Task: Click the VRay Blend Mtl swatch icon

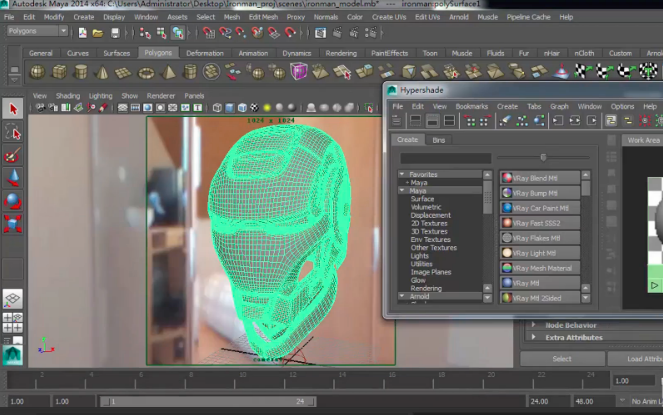Action: (x=507, y=178)
